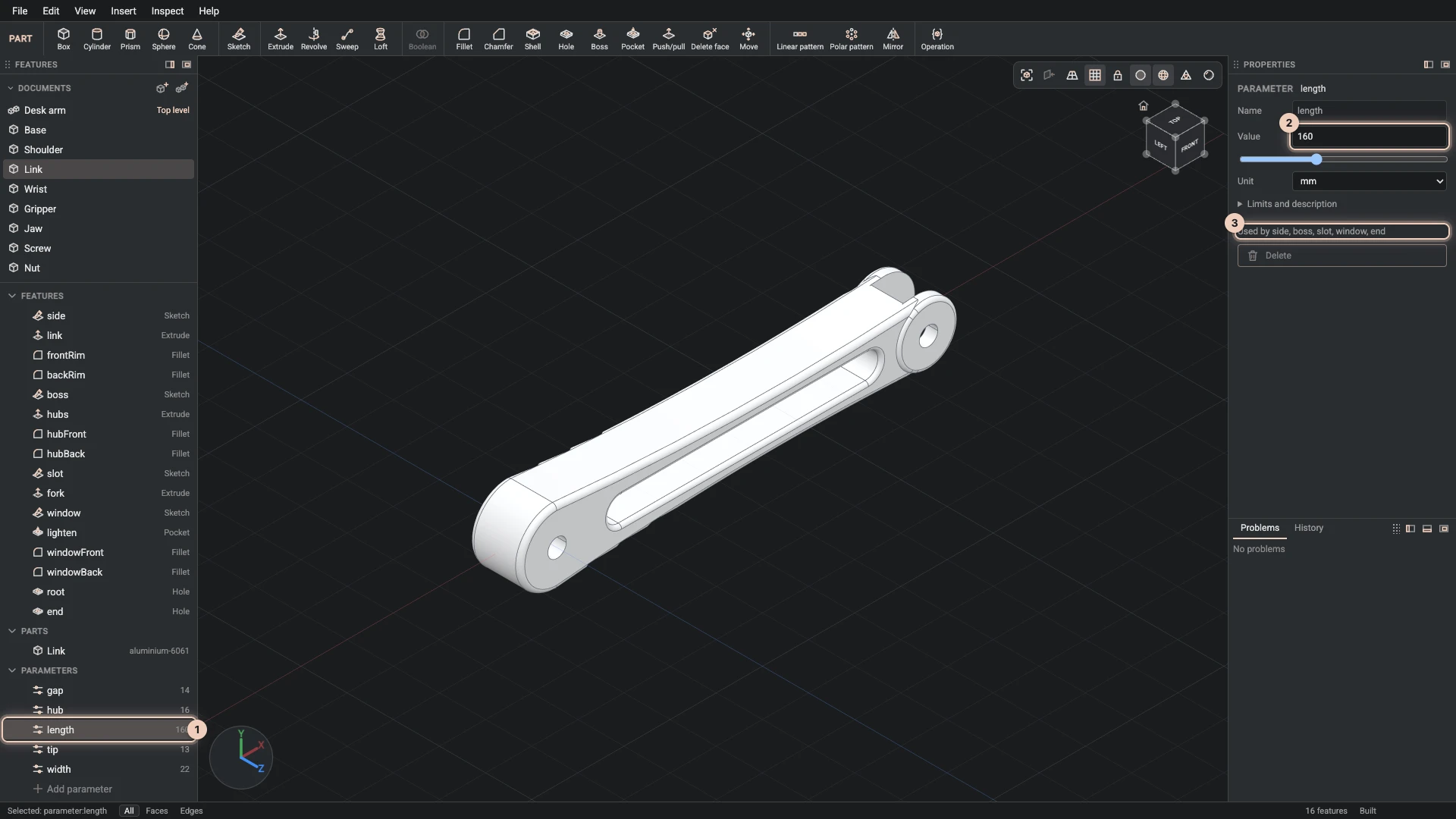Screen dimensions: 1456x819
Task: Select the lighten Pocket feature
Action: click(x=99, y=532)
